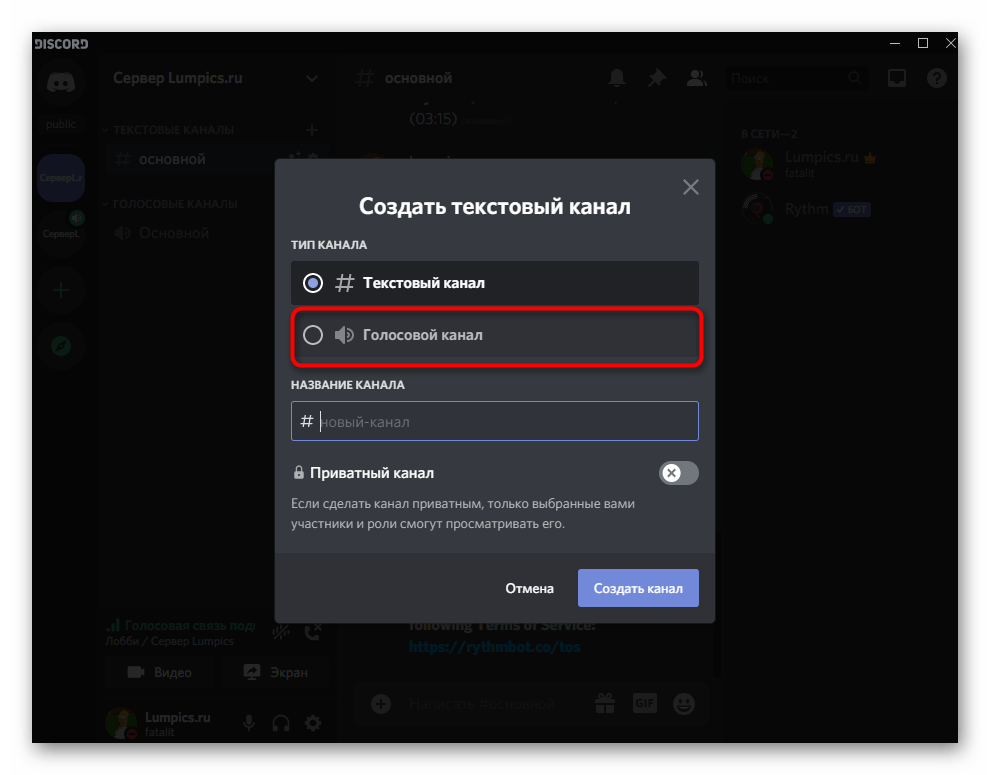The height and width of the screenshot is (775, 990).
Task: Toggle member list icon
Action: point(697,78)
